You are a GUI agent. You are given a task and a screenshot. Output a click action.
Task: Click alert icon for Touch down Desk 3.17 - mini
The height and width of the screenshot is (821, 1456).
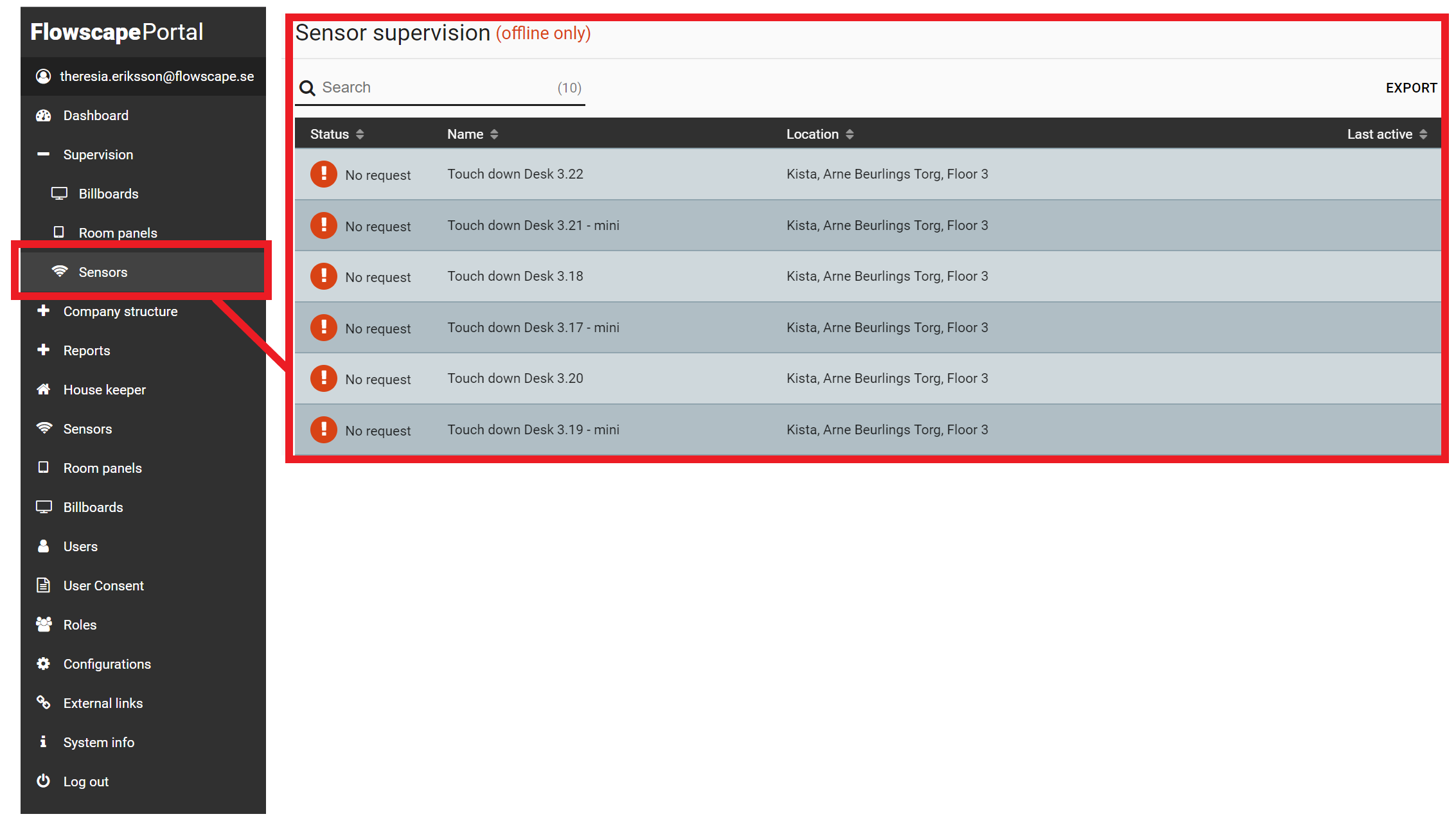pyautogui.click(x=324, y=328)
